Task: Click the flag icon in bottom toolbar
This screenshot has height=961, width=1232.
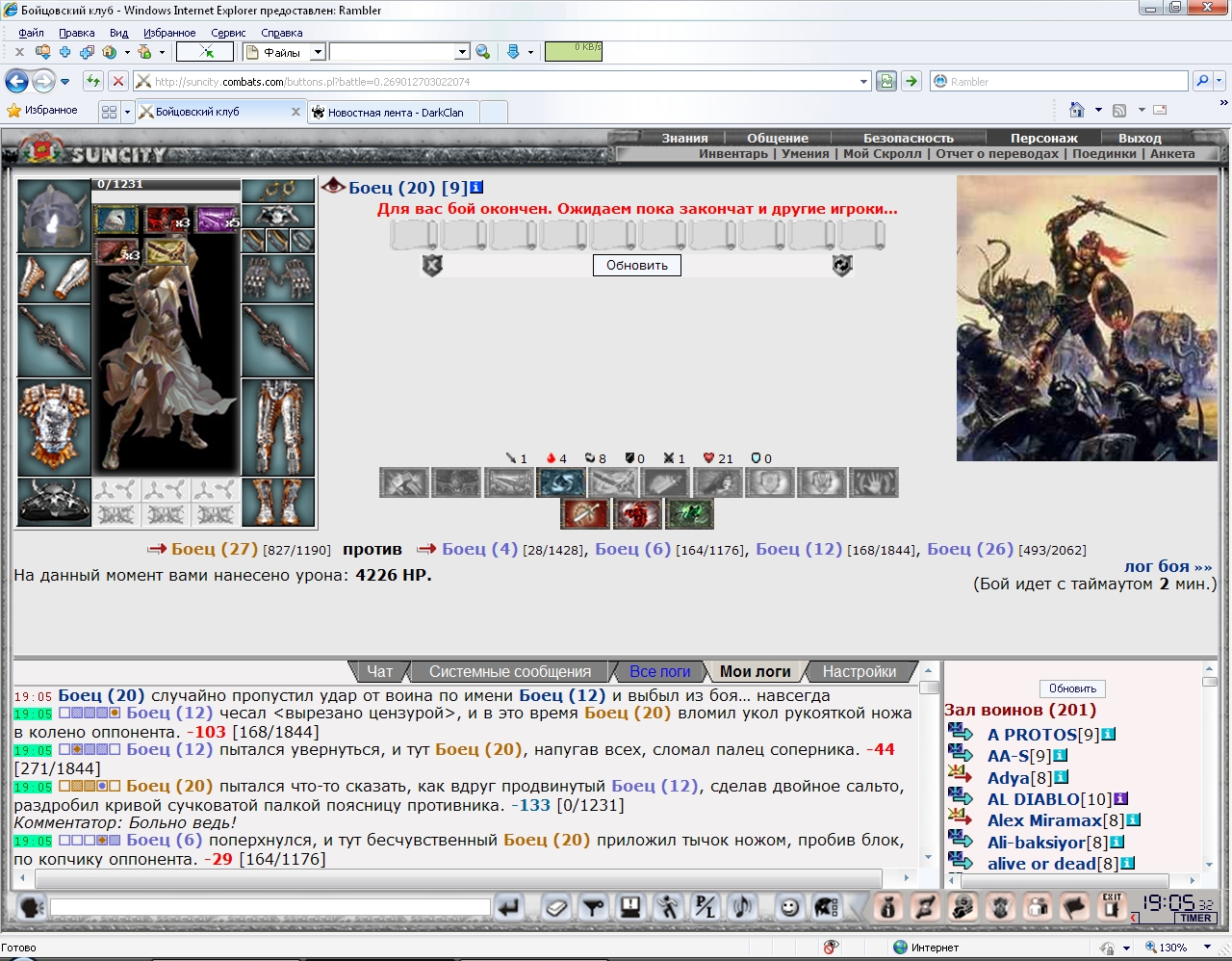Action: click(1074, 907)
